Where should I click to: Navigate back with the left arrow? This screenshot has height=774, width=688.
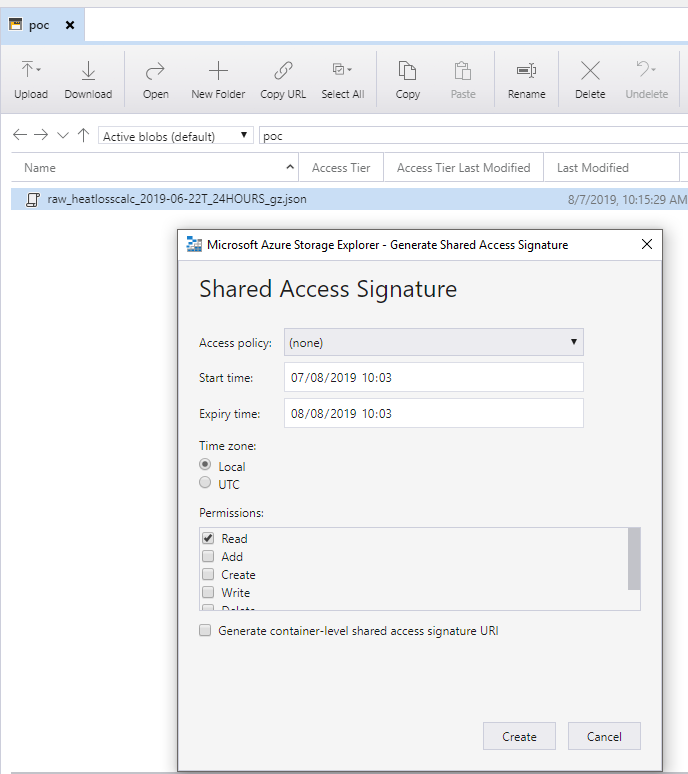(20, 135)
